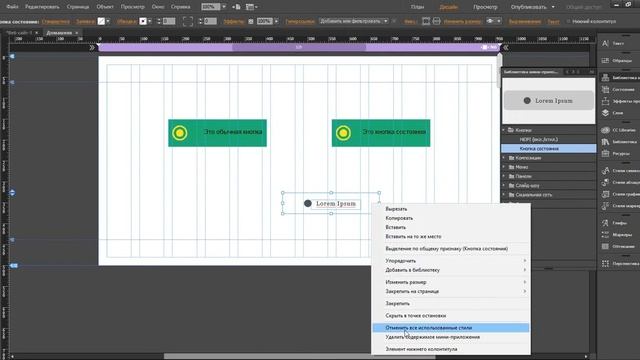Open the Assets (Ресурсы) panel icon
The image size is (640, 360).
pos(605,153)
